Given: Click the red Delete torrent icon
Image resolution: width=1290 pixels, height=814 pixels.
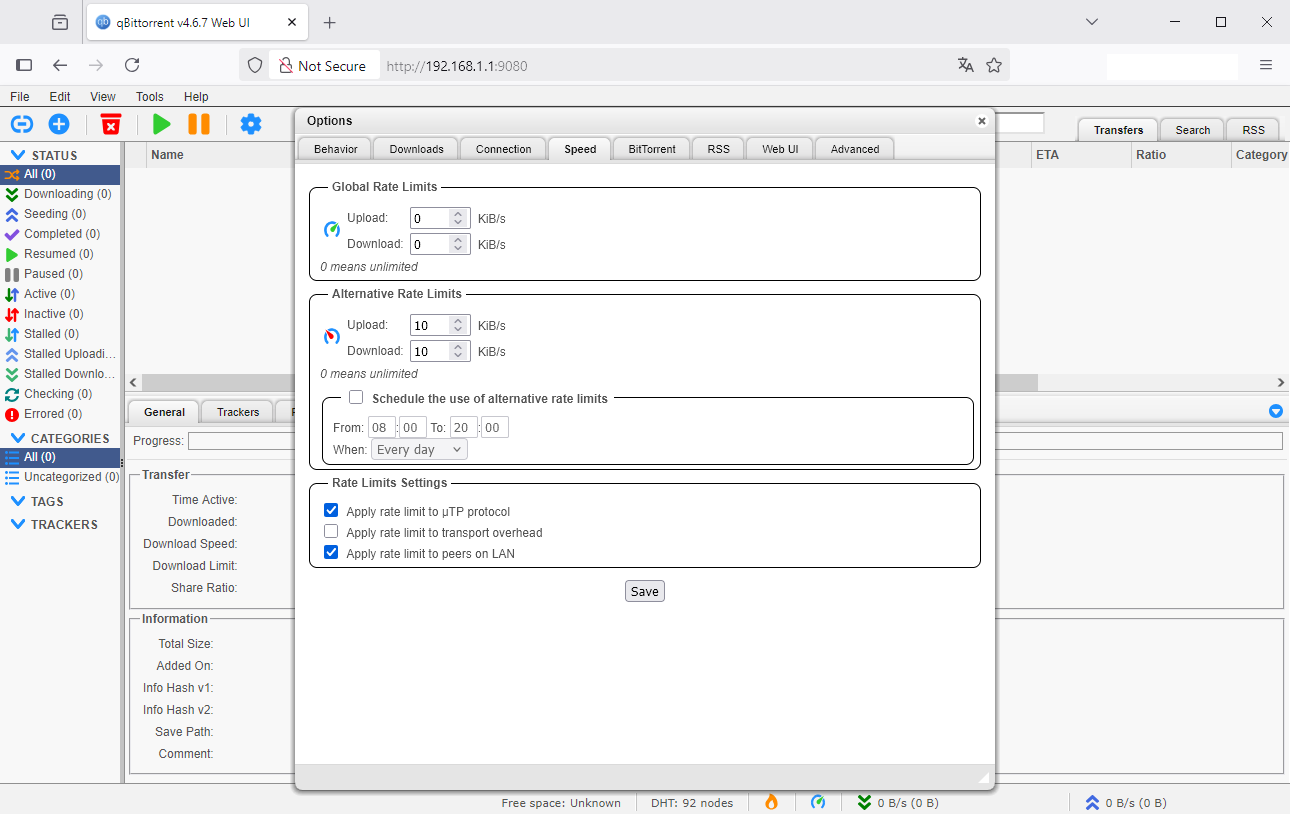Looking at the screenshot, I should pyautogui.click(x=111, y=124).
